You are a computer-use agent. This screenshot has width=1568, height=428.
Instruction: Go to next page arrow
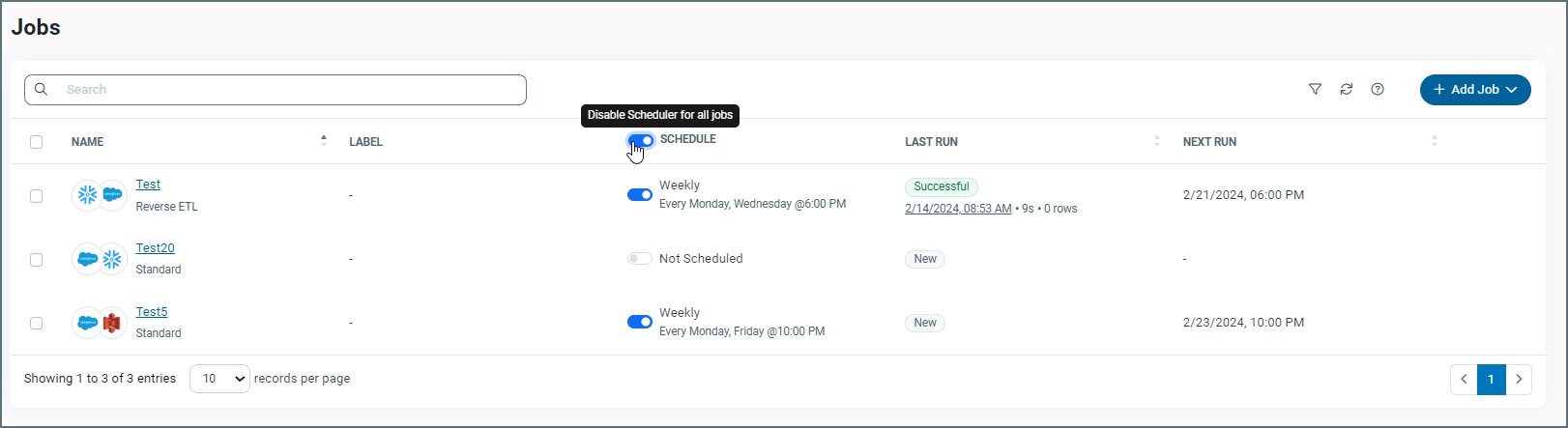(x=1519, y=380)
